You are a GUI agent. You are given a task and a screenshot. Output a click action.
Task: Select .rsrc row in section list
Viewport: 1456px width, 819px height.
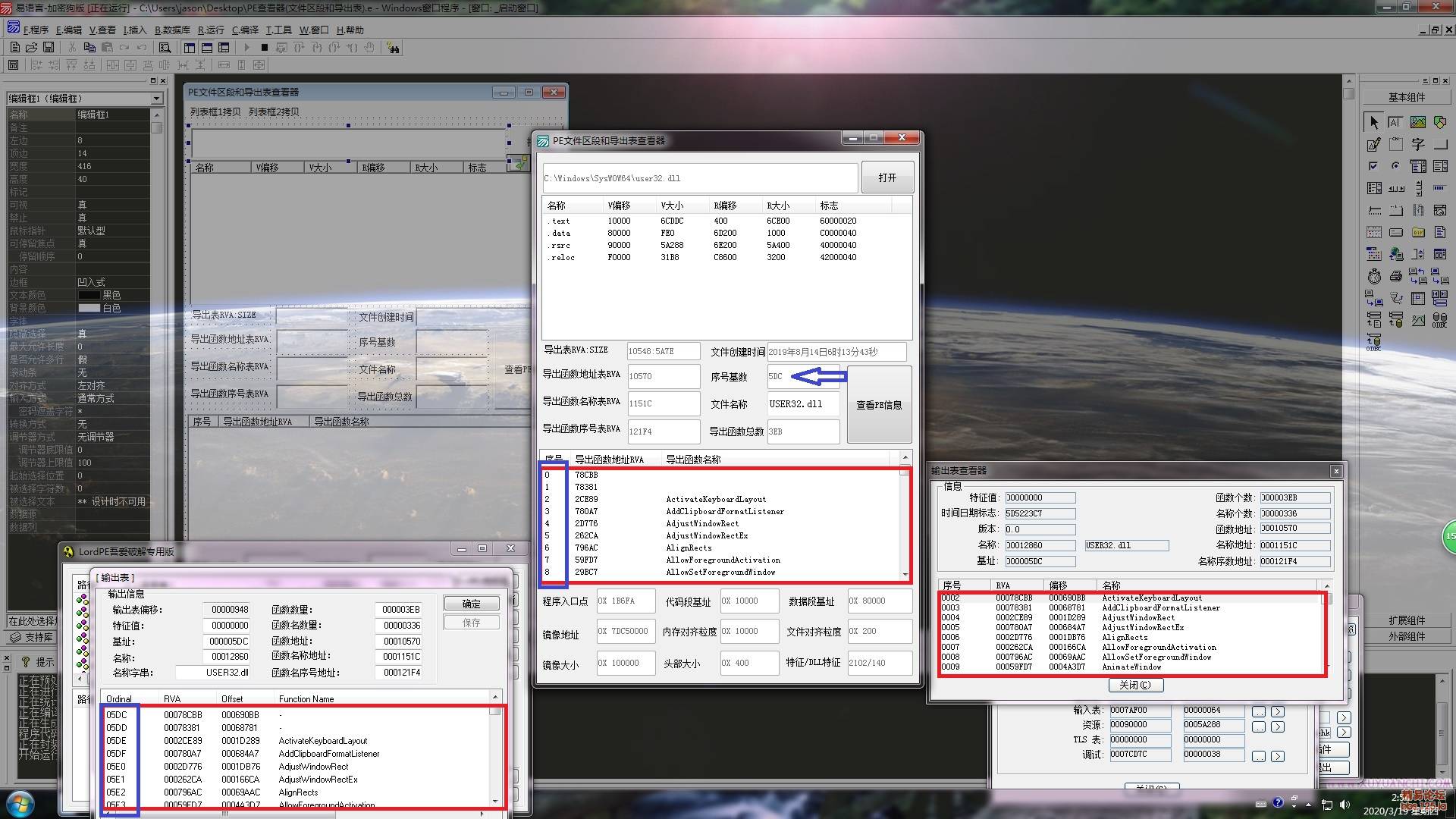point(726,245)
